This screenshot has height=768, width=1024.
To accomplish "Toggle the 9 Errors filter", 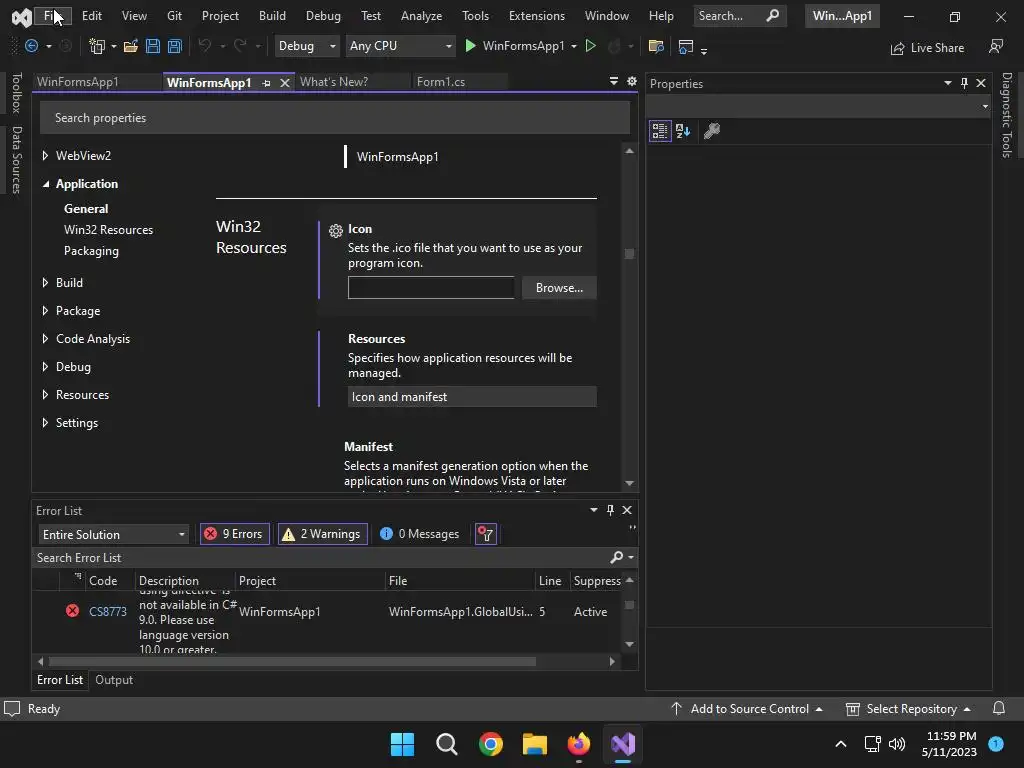I will click(234, 534).
